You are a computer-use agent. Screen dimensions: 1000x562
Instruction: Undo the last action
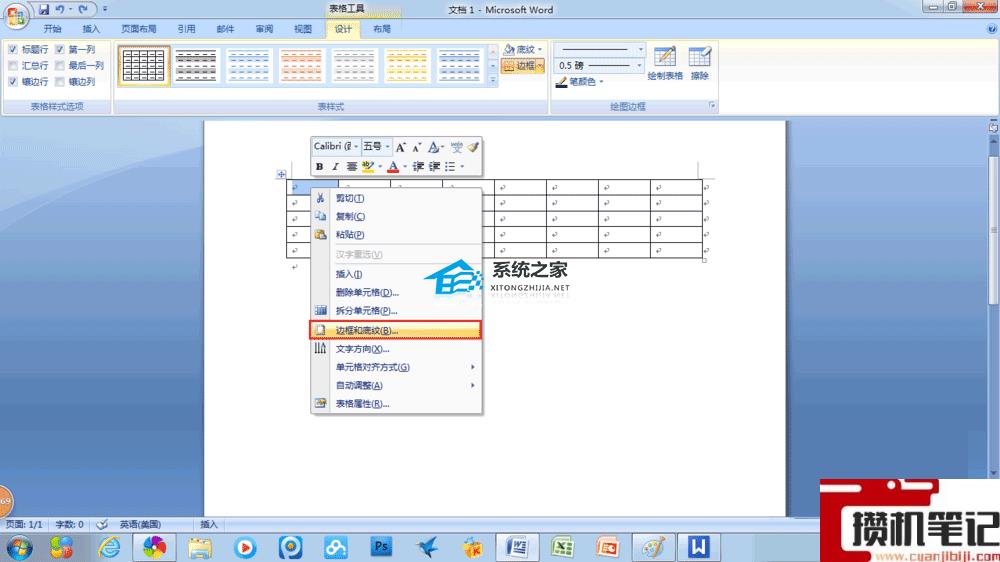tap(60, 10)
